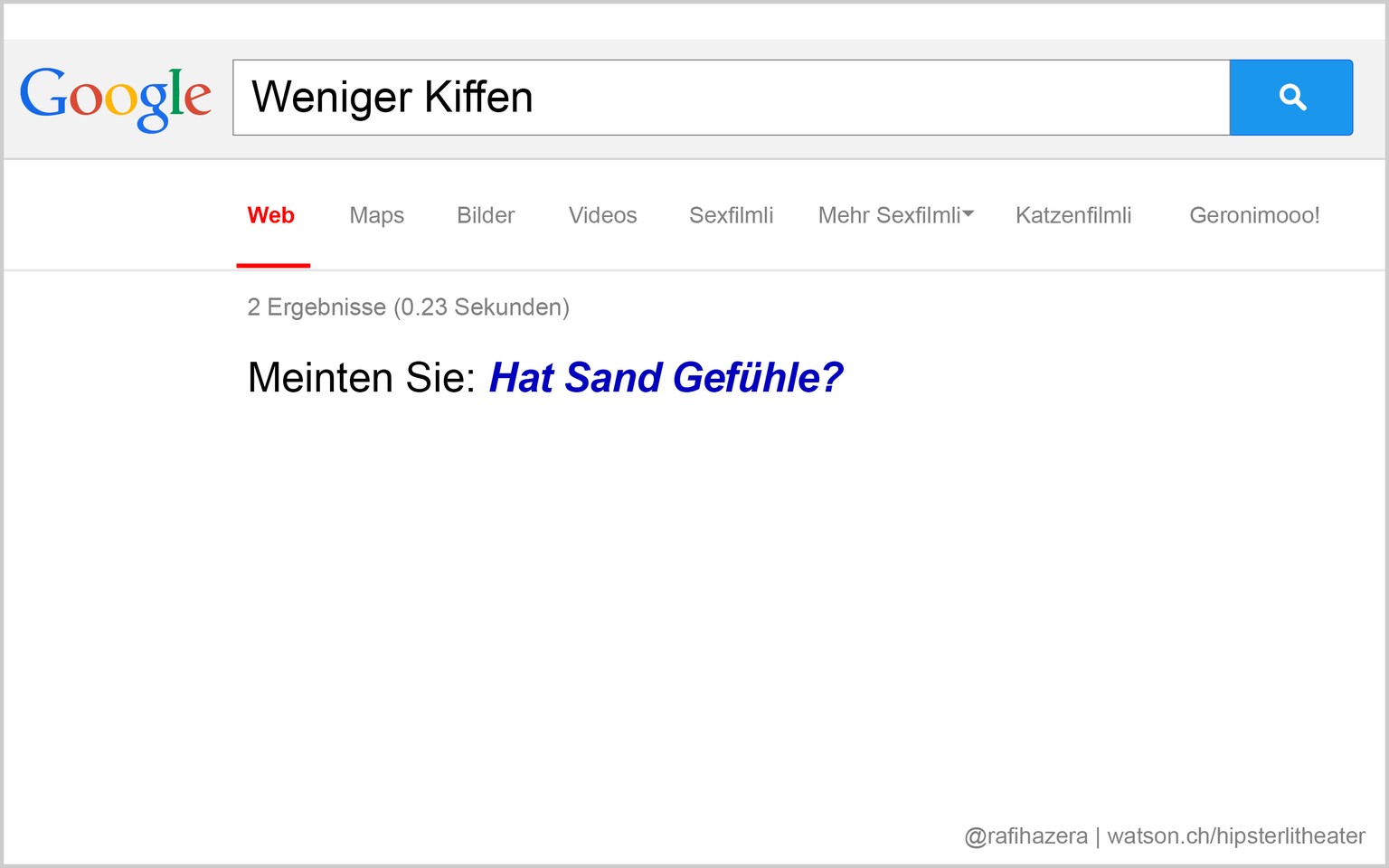Follow the 'Hat Sand Gefühle?' suggestion link
The height and width of the screenshot is (868, 1389).
click(666, 378)
